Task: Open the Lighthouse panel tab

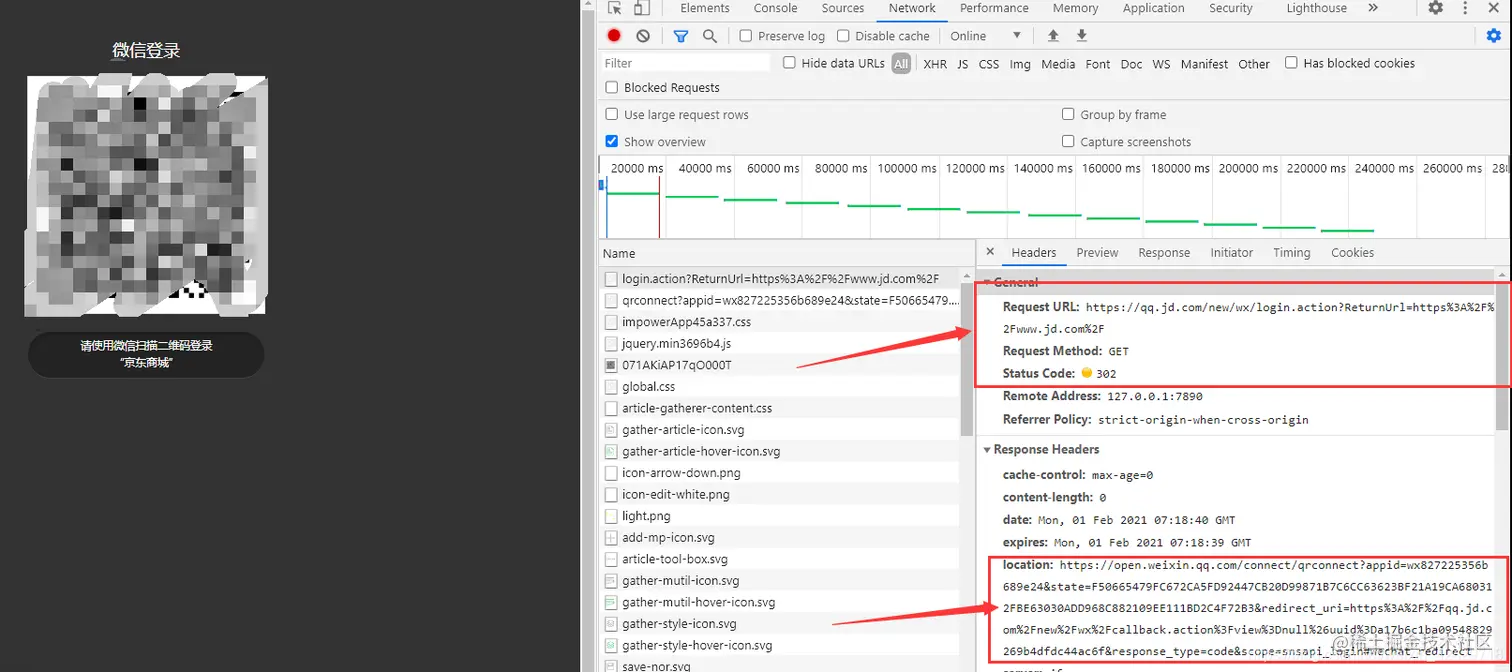Action: click(x=1317, y=8)
